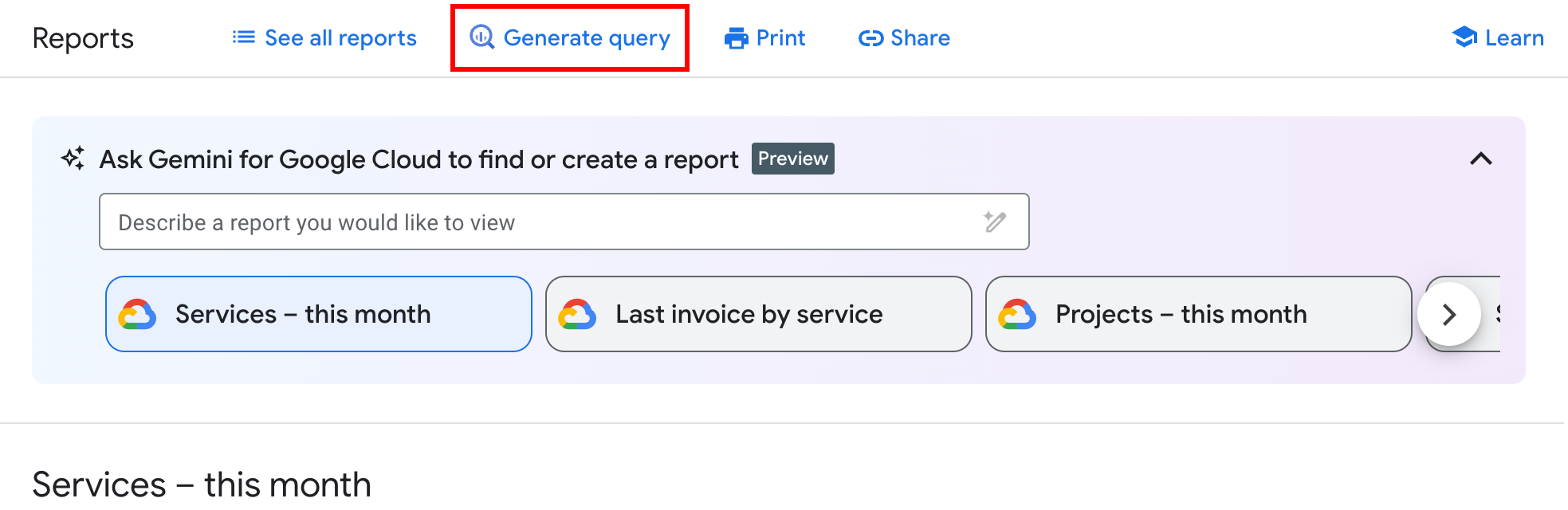The image size is (1568, 510).
Task: Click the Learn graduation cap icon
Action: coord(1464,37)
